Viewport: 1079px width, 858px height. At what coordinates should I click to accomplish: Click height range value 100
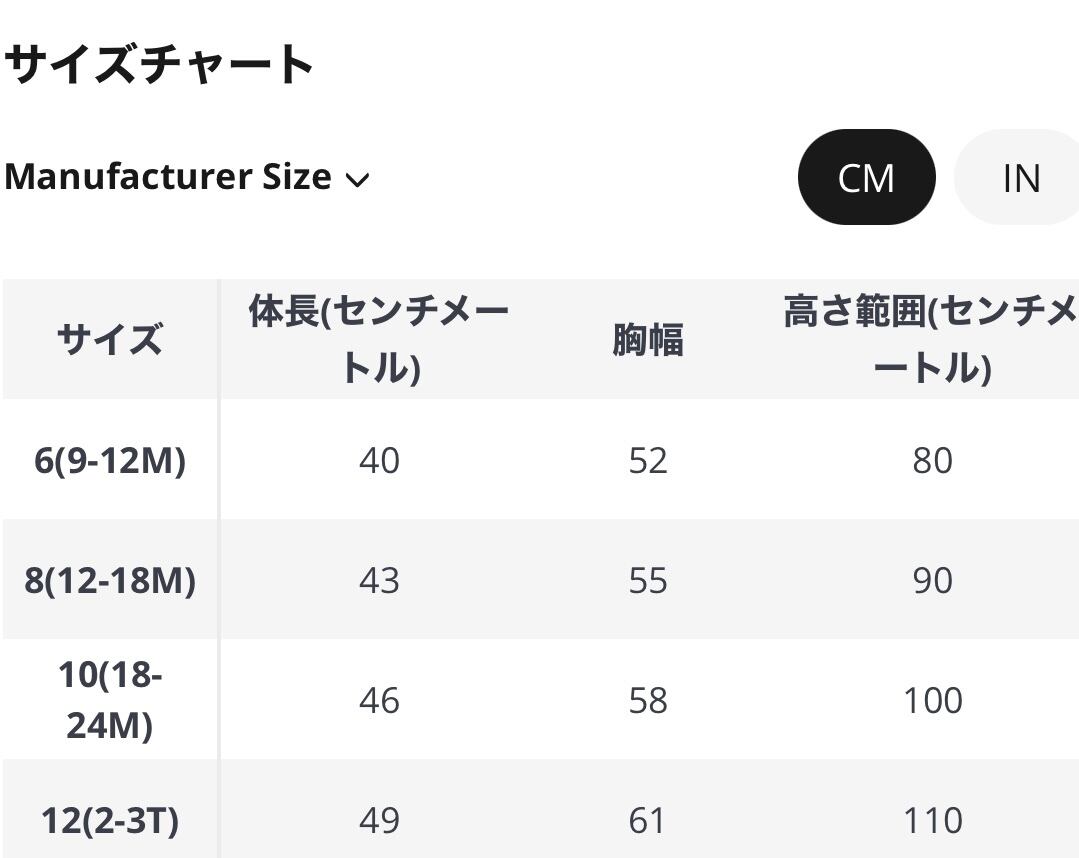(x=932, y=700)
